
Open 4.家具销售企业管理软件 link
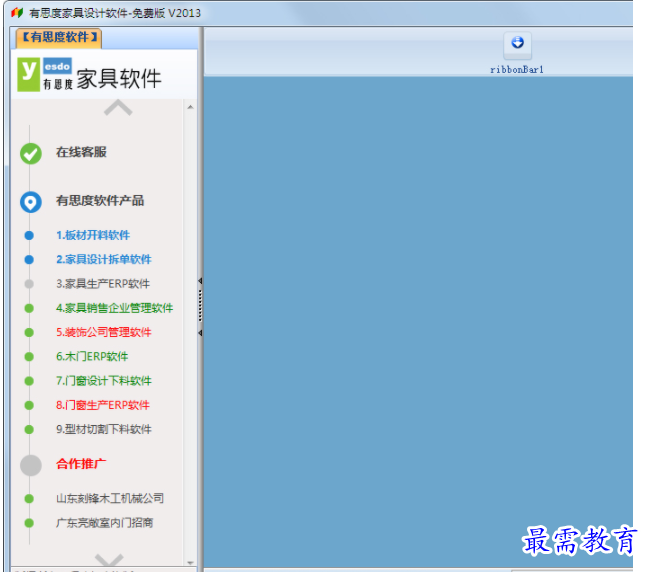pos(115,308)
